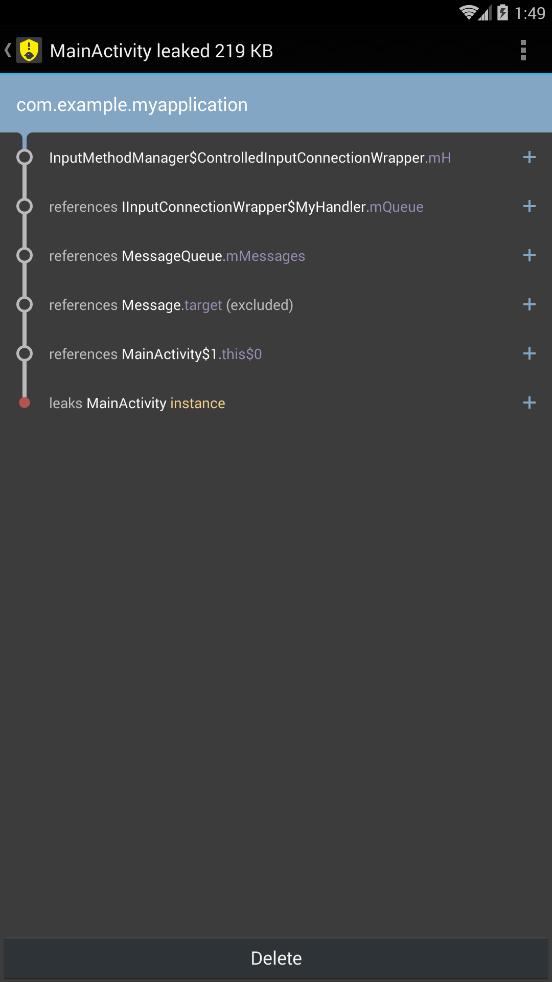Expand the InputMethodManager mH row plus
Viewport: 552px width, 982px height.
pos(529,157)
